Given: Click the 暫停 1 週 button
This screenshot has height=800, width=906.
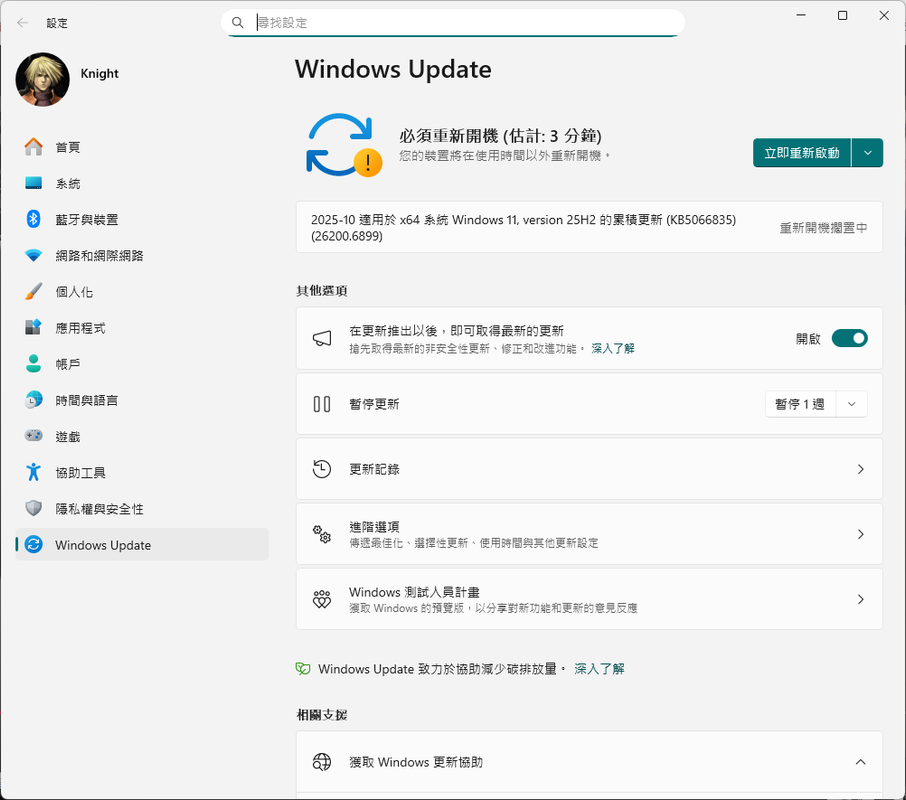Looking at the screenshot, I should (x=800, y=404).
